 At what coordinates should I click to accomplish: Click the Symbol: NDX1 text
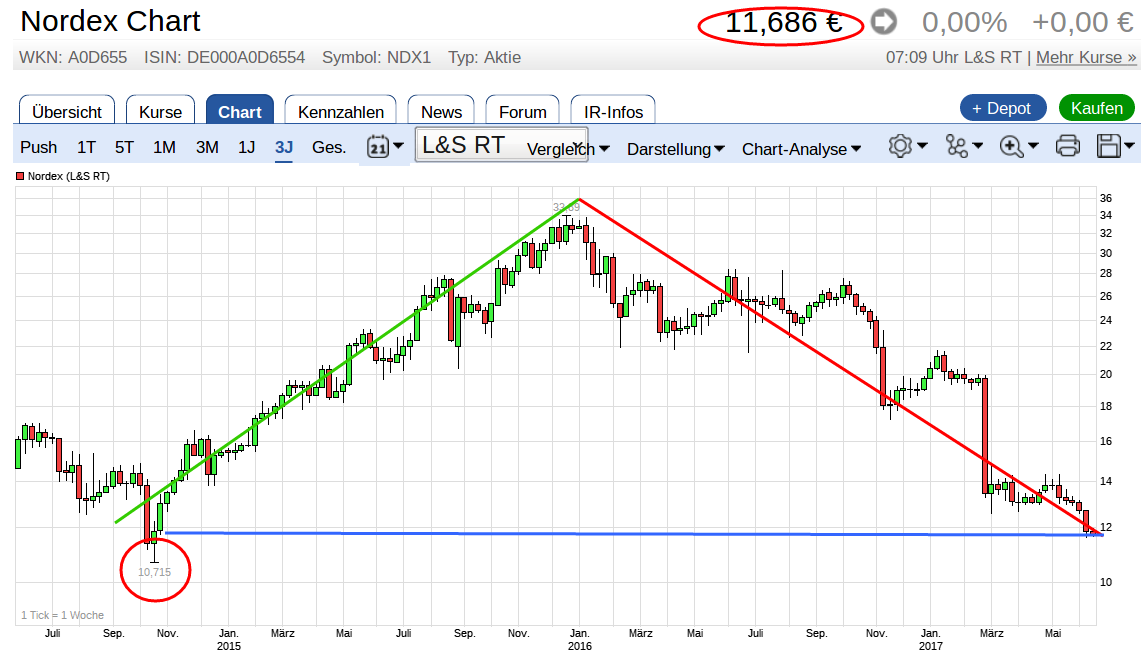pyautogui.click(x=376, y=57)
